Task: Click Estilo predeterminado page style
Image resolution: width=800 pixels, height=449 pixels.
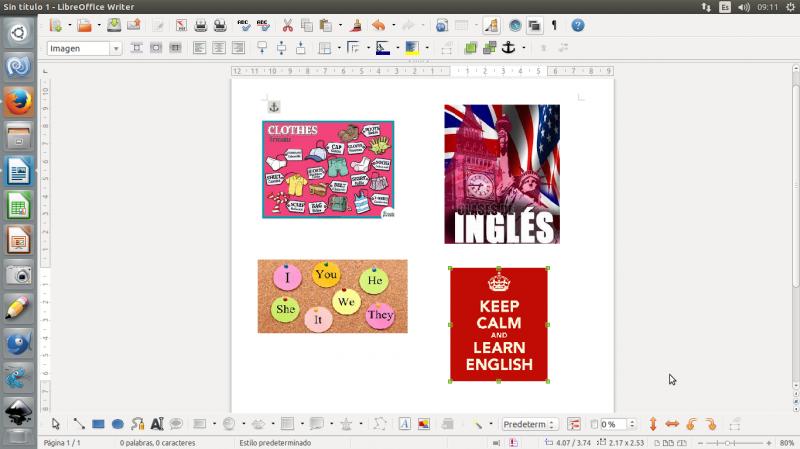Action: coord(275,443)
